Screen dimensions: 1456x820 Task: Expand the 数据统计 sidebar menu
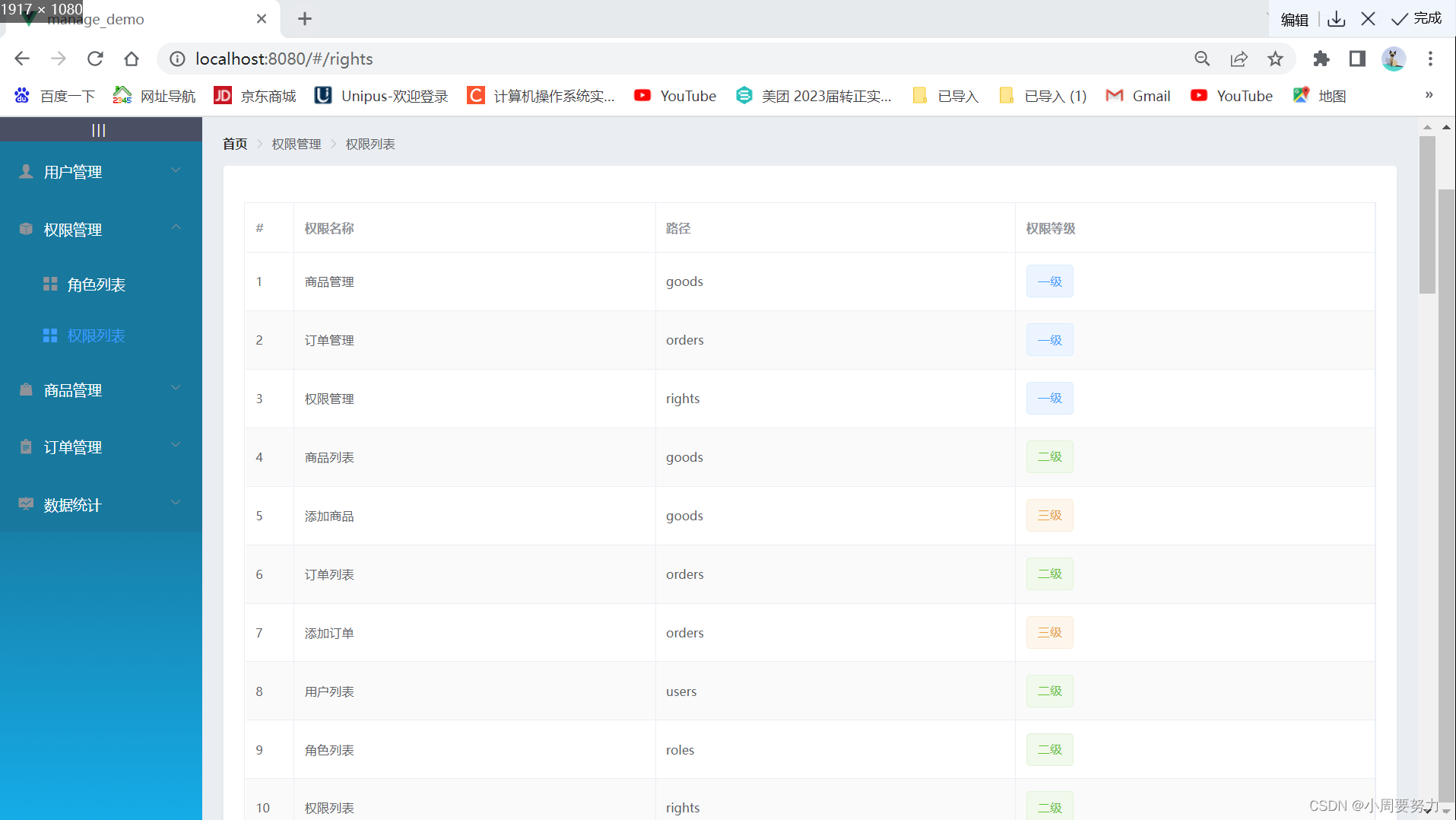point(101,505)
